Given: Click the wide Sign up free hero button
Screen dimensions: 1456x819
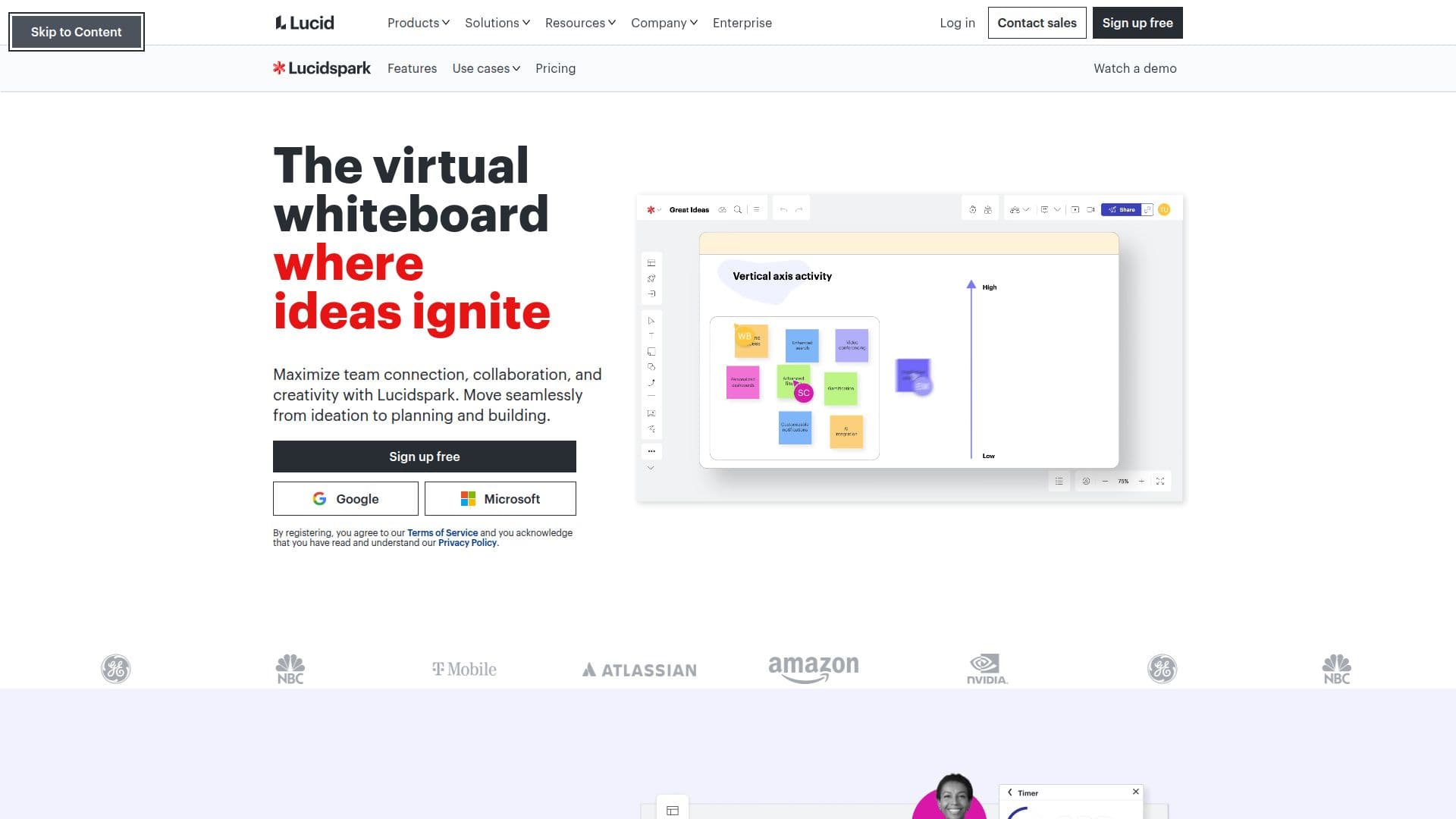Looking at the screenshot, I should (x=425, y=457).
